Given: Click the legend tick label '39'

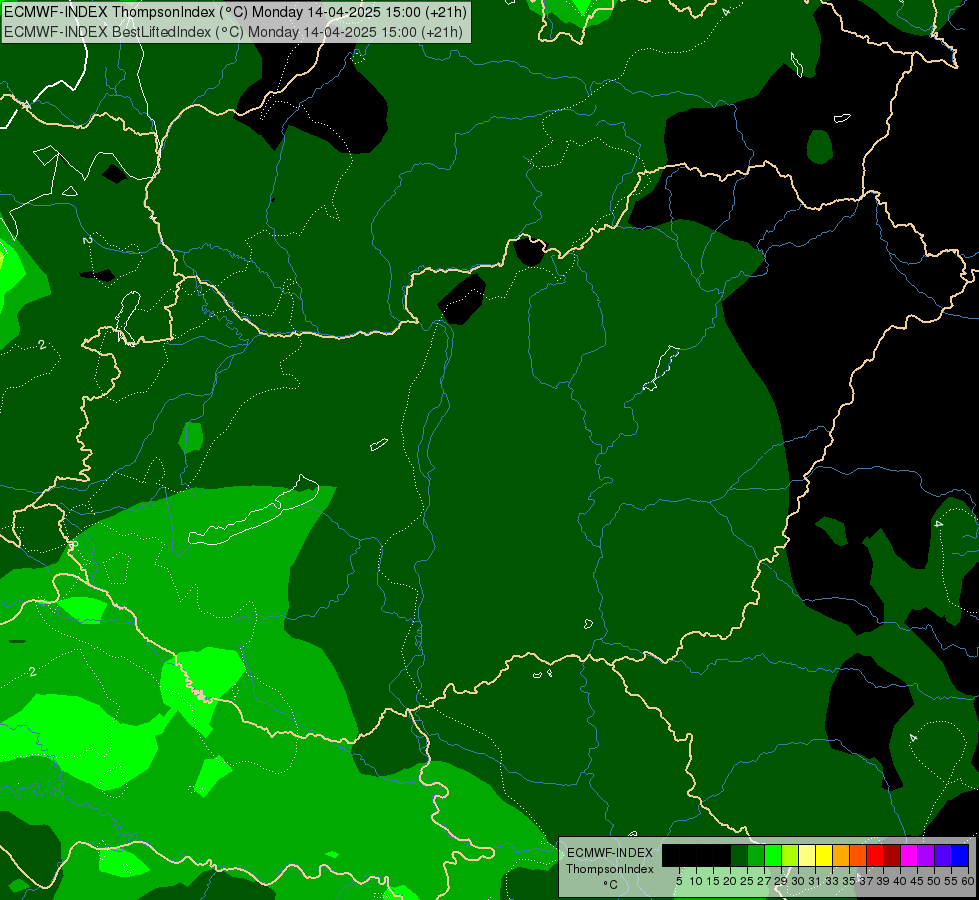Looking at the screenshot, I should (x=883, y=881).
